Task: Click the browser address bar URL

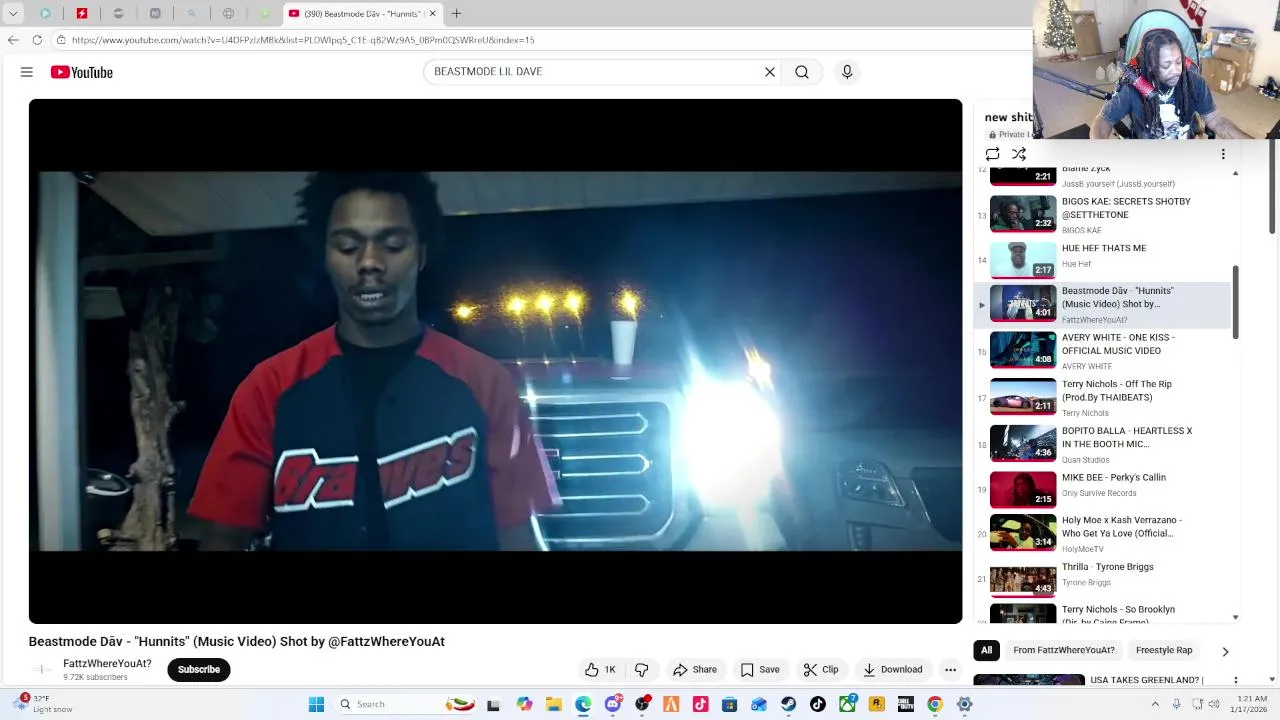Action: (303, 40)
